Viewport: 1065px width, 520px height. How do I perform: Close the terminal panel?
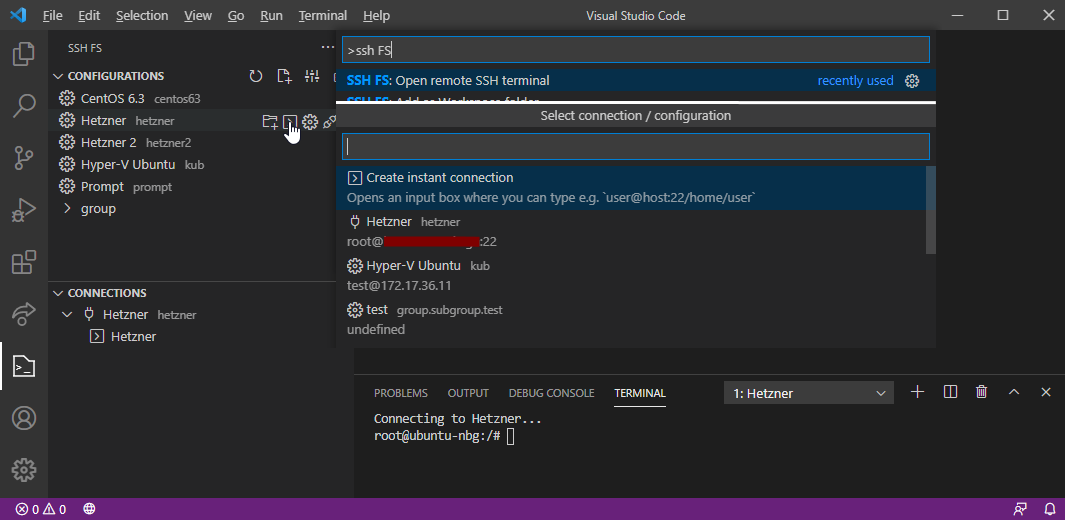point(1046,392)
